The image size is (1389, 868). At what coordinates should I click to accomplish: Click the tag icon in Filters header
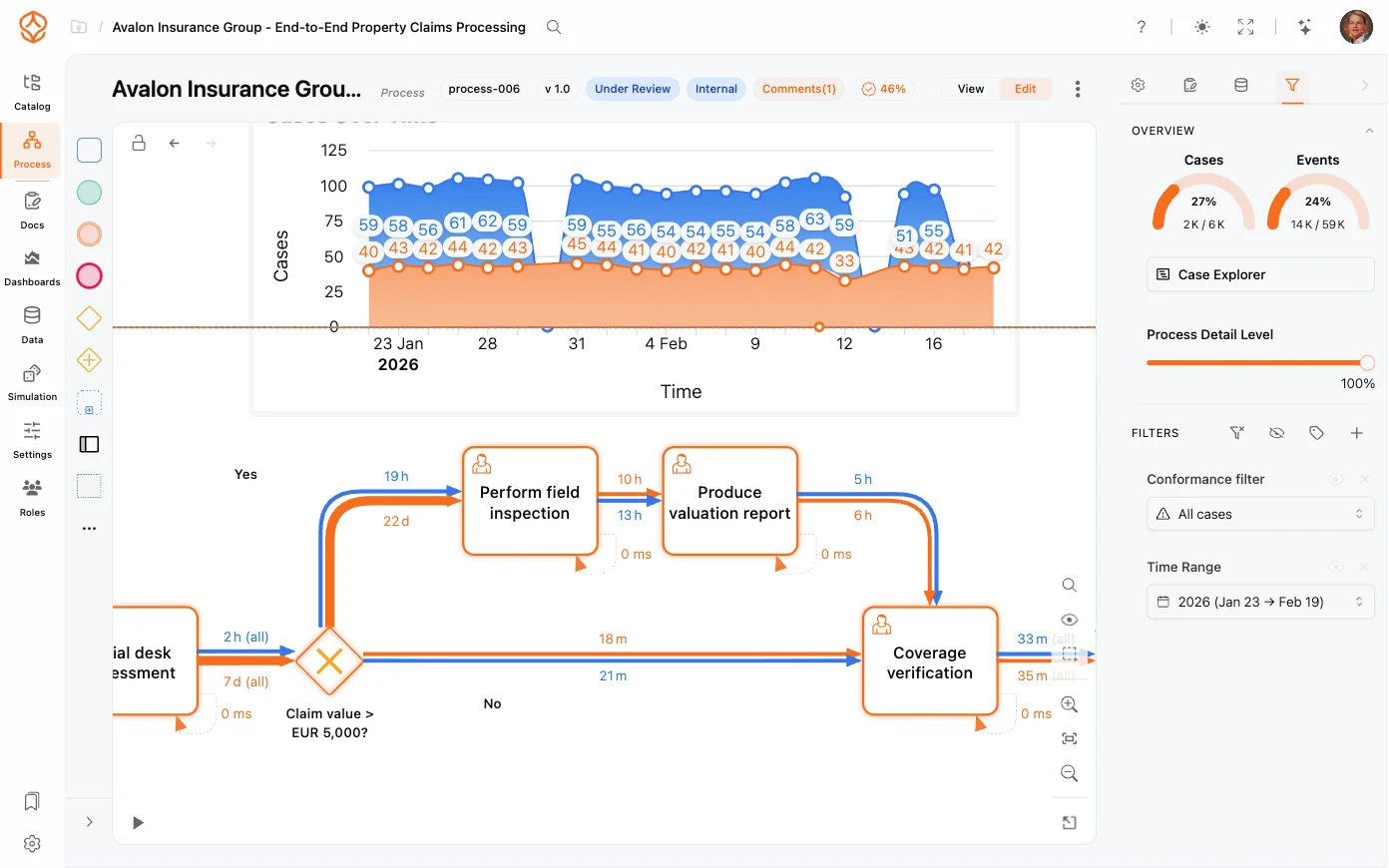point(1317,433)
